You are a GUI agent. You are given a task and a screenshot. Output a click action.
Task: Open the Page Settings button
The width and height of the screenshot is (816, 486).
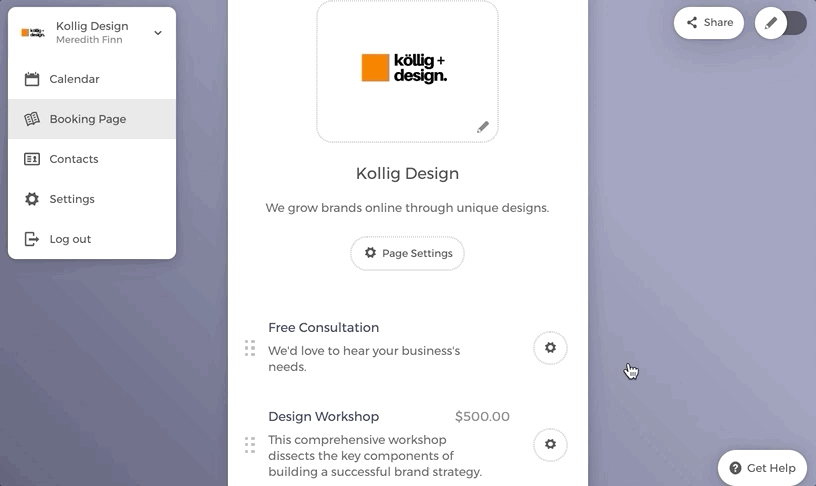click(407, 253)
